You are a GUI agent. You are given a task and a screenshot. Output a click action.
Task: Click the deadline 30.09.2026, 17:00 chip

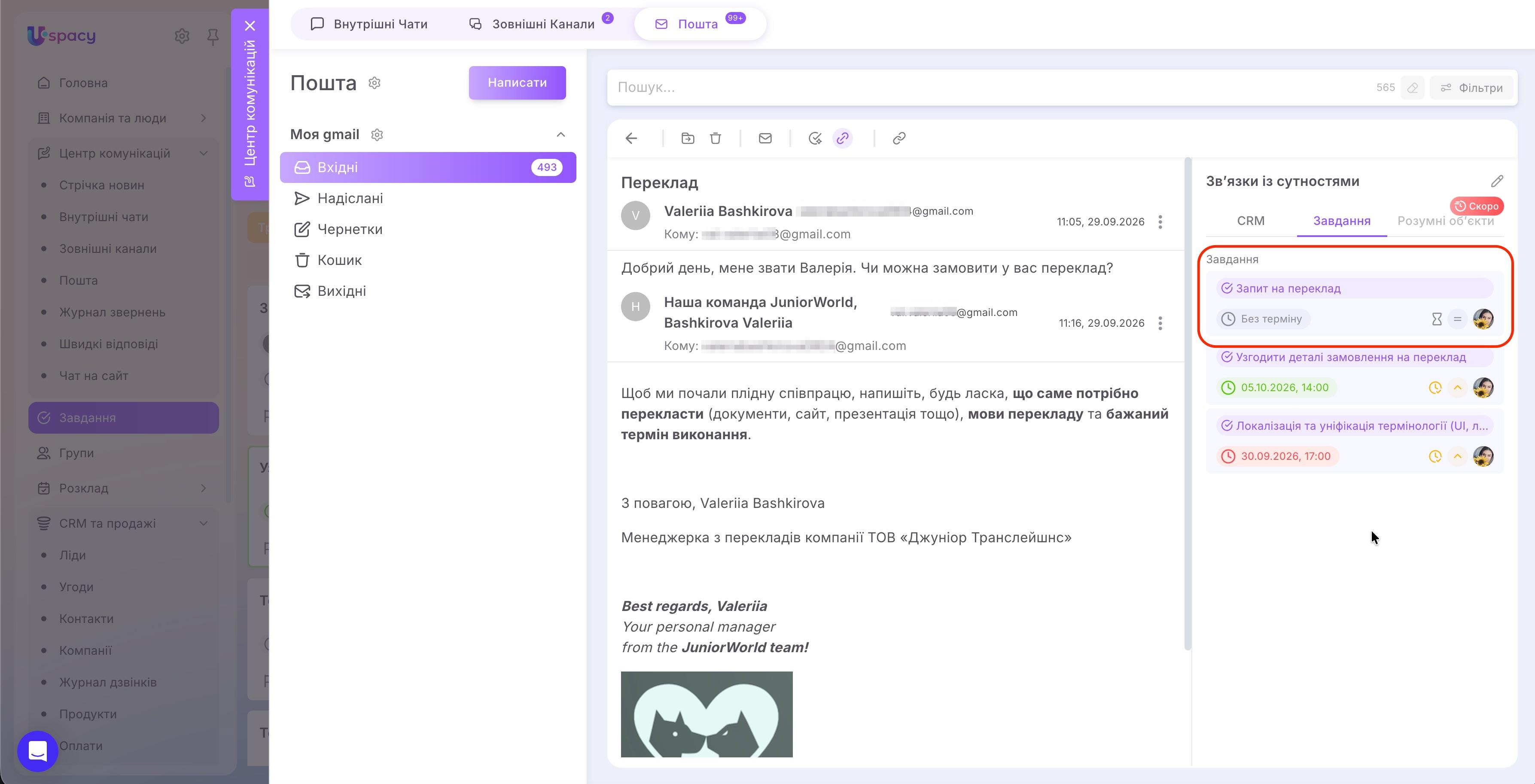point(1278,456)
